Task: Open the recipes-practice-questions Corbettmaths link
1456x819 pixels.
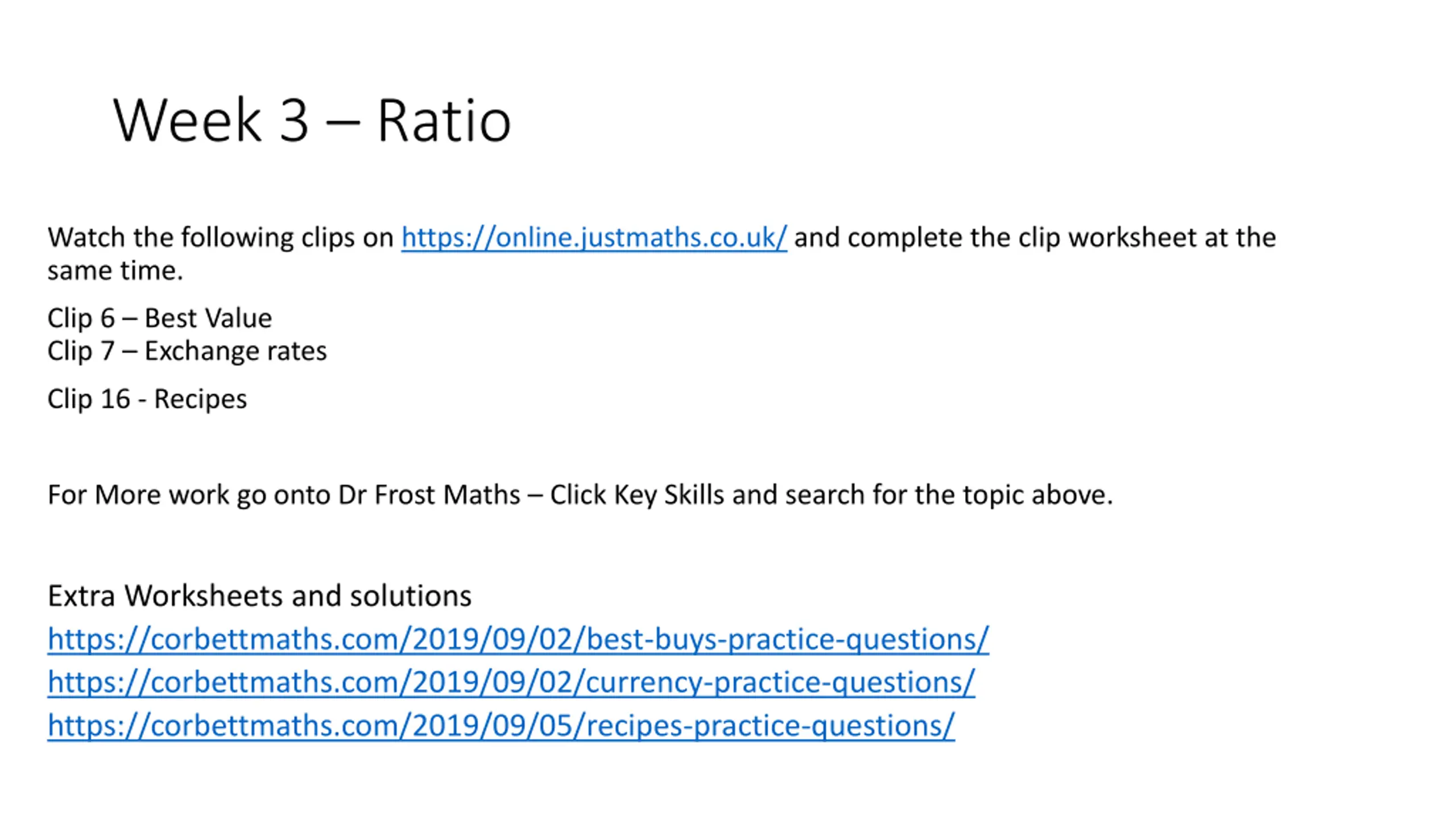Action: click(501, 726)
